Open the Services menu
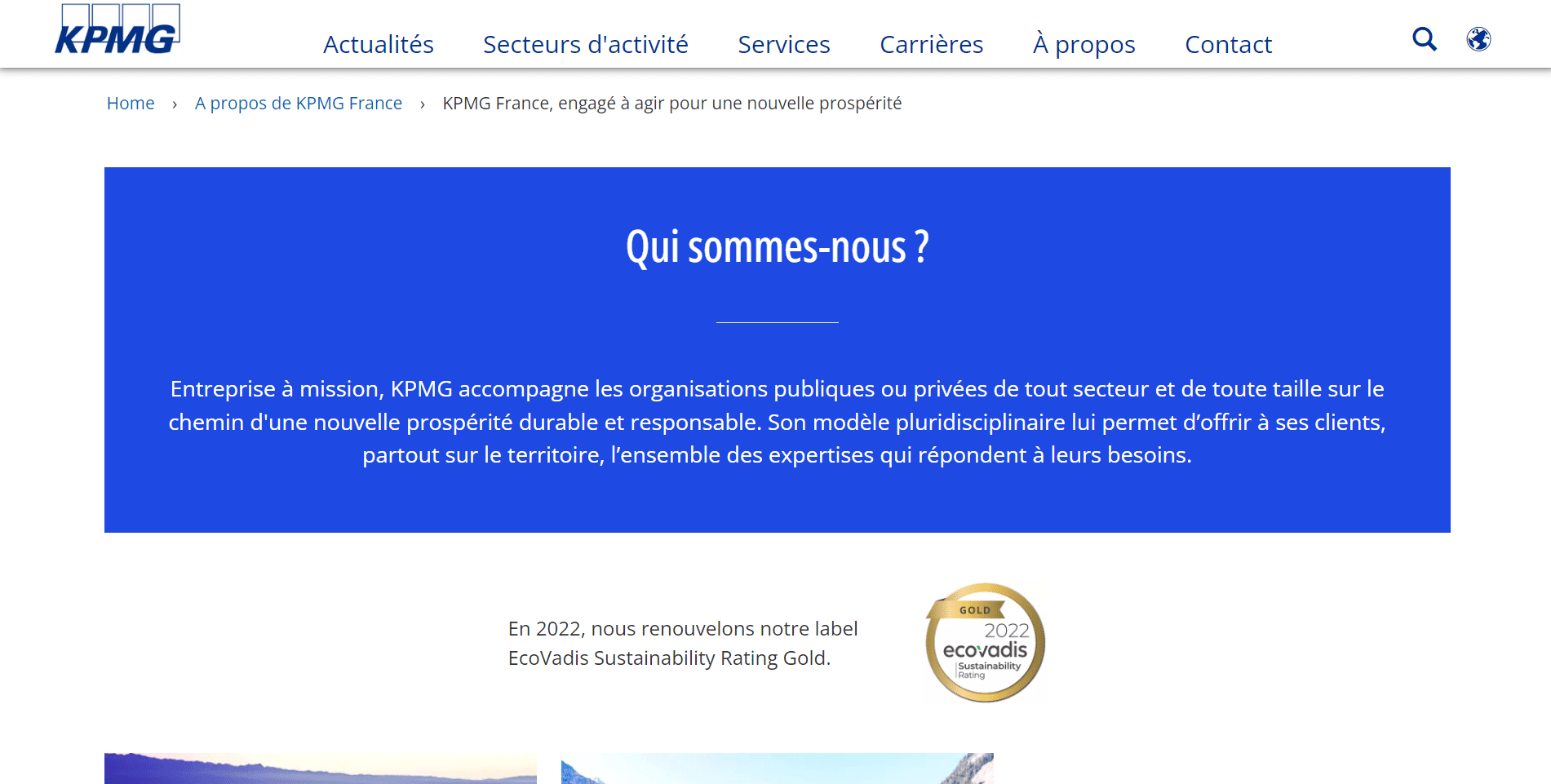This screenshot has height=784, width=1551. coord(784,44)
